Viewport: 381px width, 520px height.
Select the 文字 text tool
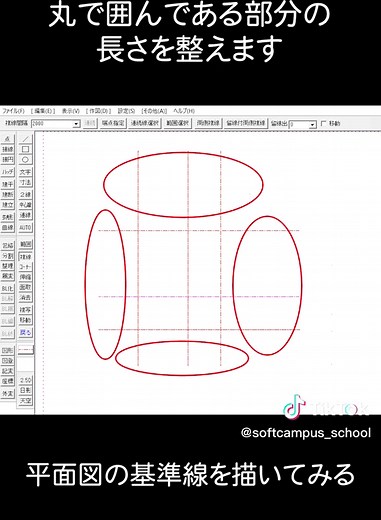[25, 172]
